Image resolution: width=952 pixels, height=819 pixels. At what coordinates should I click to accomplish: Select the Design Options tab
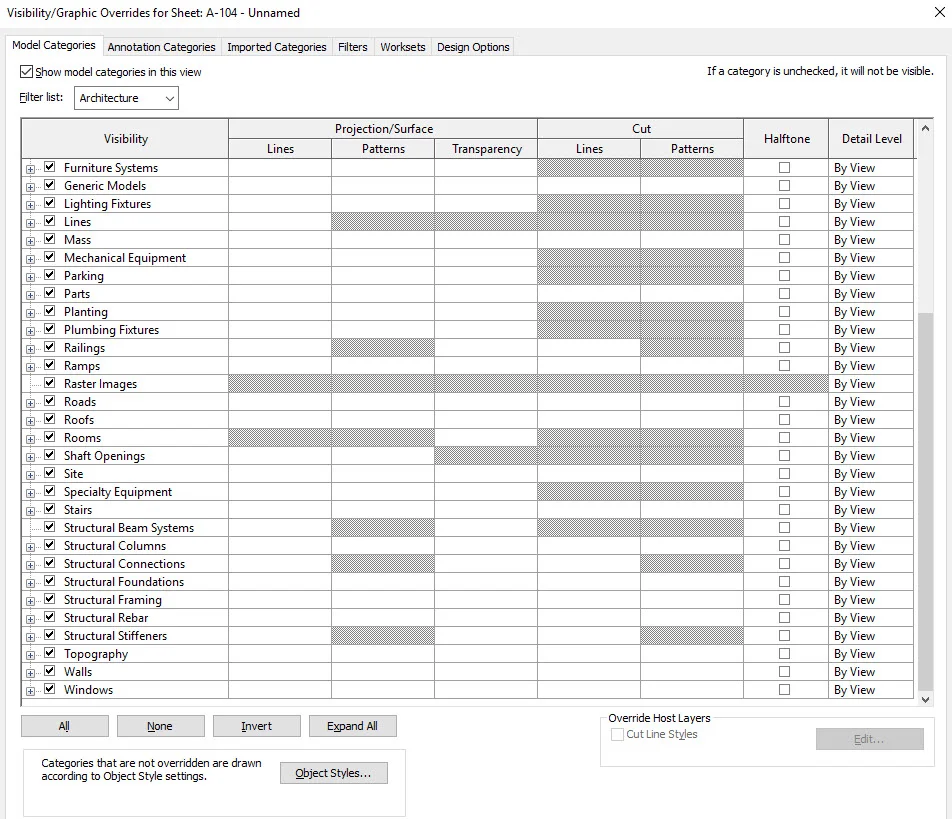(x=473, y=47)
